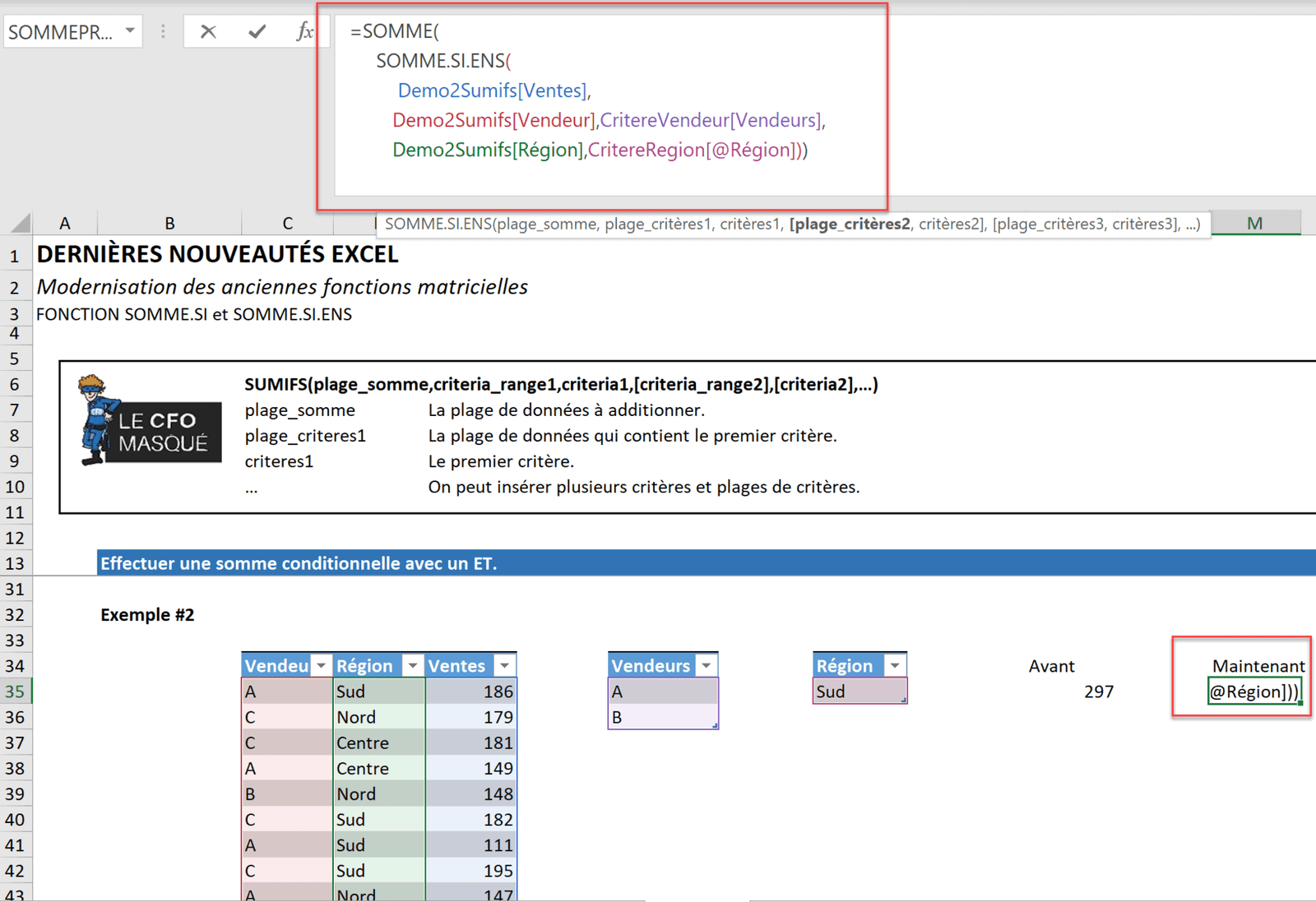Open the Insert Function fx dialog
Screen dimensions: 1316x902
[304, 32]
